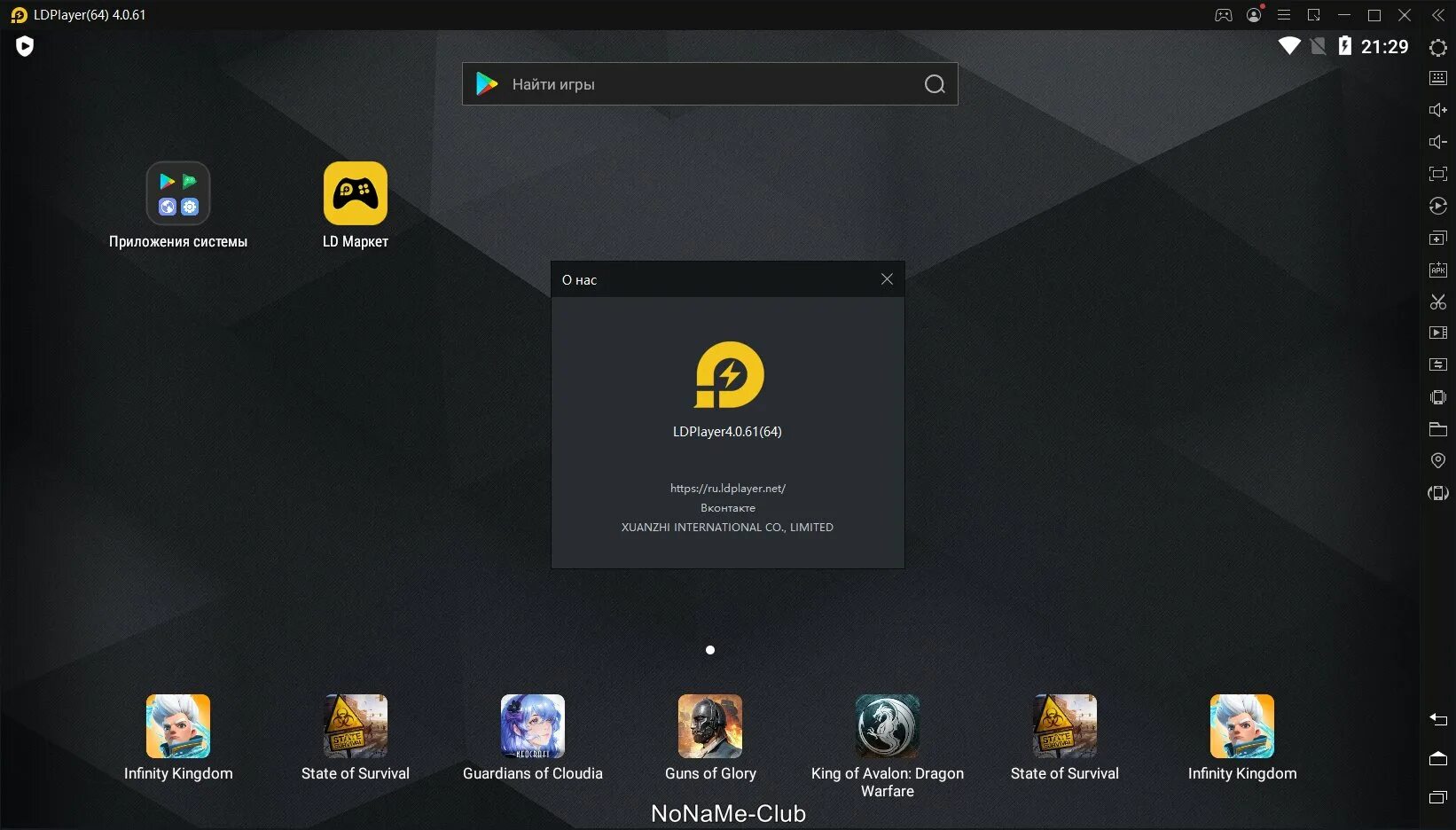Click the no-SIM indicator in the status bar

click(1319, 46)
